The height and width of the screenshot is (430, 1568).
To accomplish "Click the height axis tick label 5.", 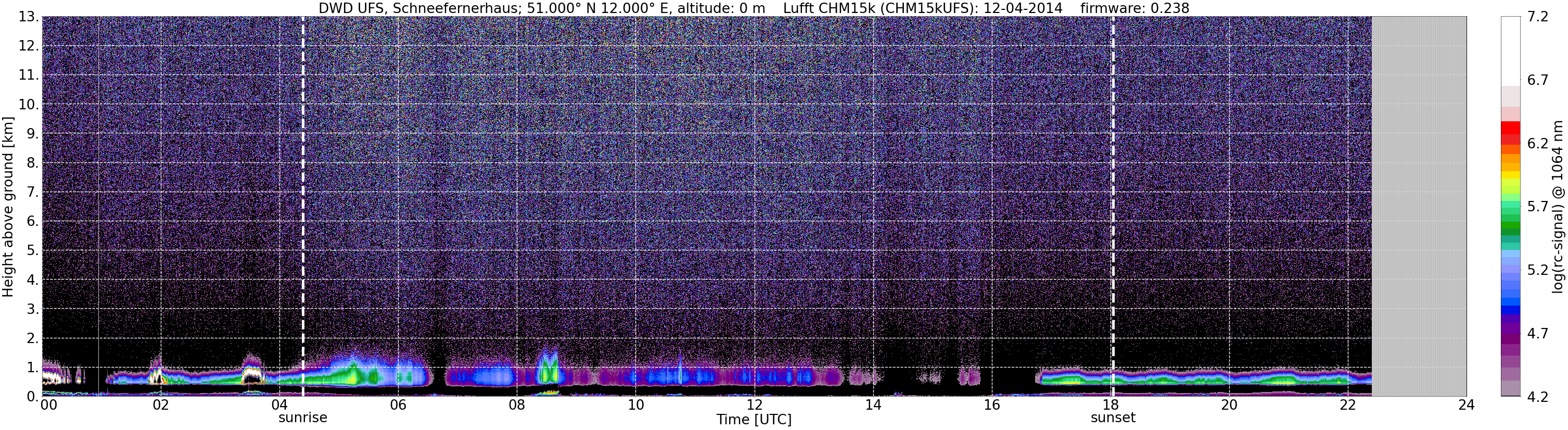I will (x=32, y=250).
